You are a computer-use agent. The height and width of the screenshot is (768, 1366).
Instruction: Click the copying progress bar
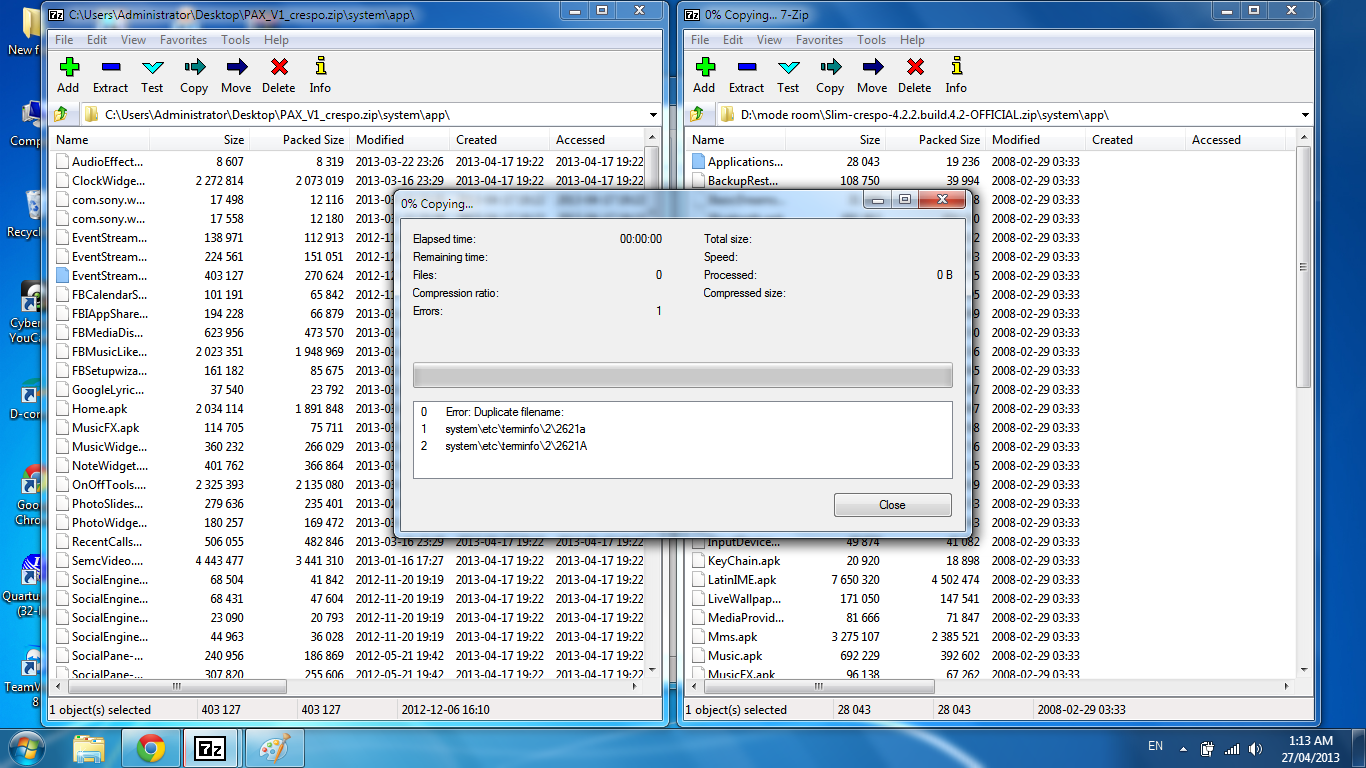click(682, 375)
